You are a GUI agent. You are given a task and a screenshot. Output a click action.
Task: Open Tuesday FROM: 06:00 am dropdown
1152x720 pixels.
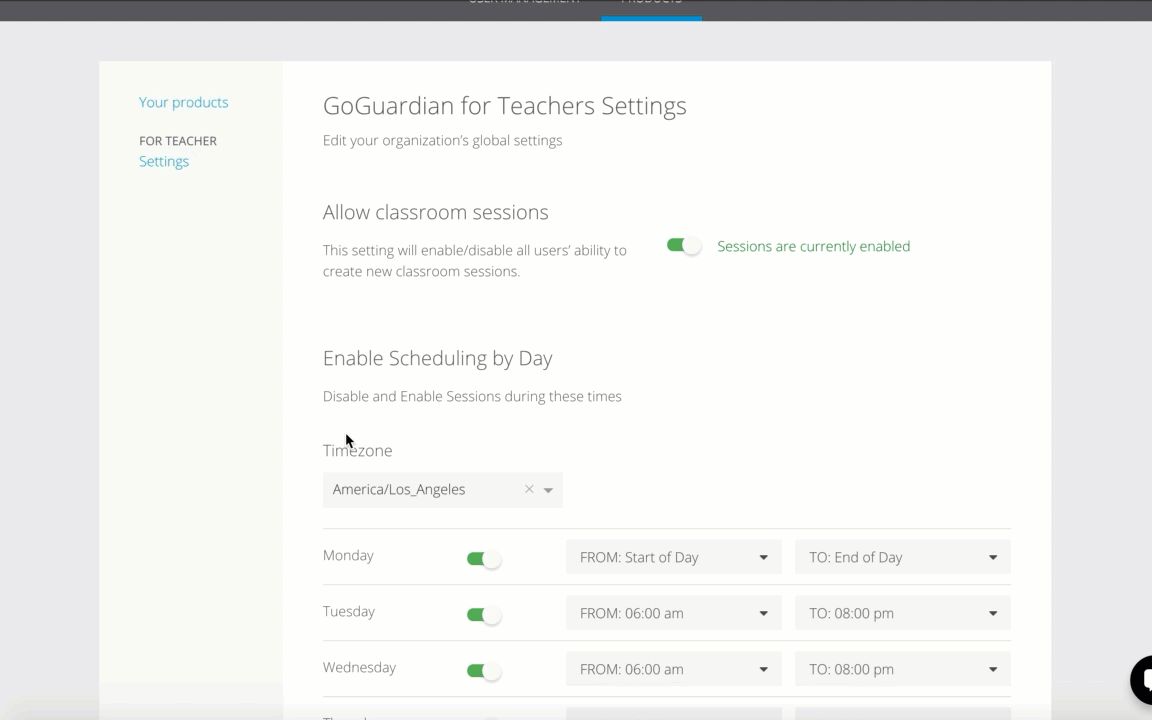click(674, 613)
